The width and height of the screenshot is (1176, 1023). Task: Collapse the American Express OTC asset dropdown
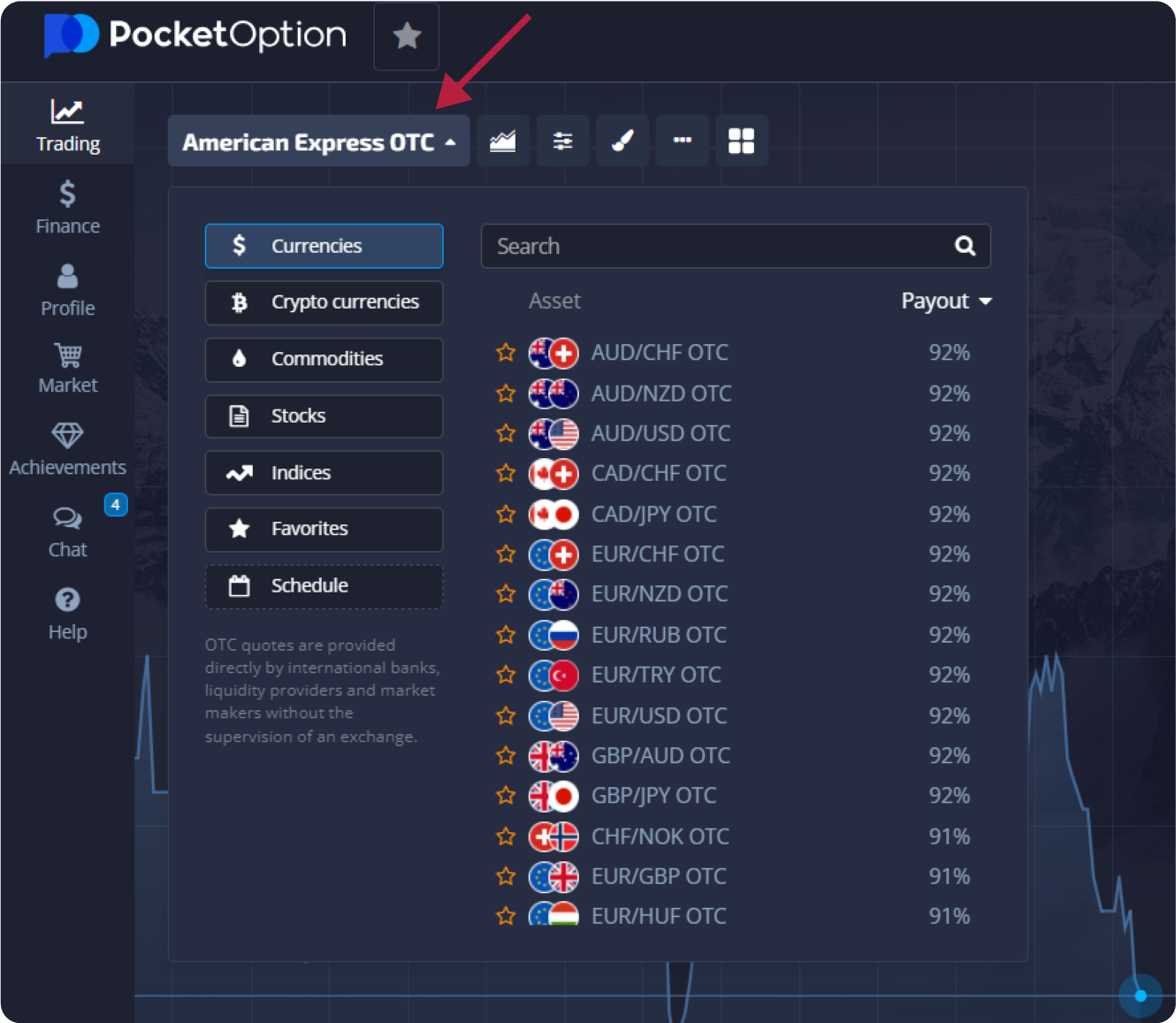pyautogui.click(x=319, y=141)
